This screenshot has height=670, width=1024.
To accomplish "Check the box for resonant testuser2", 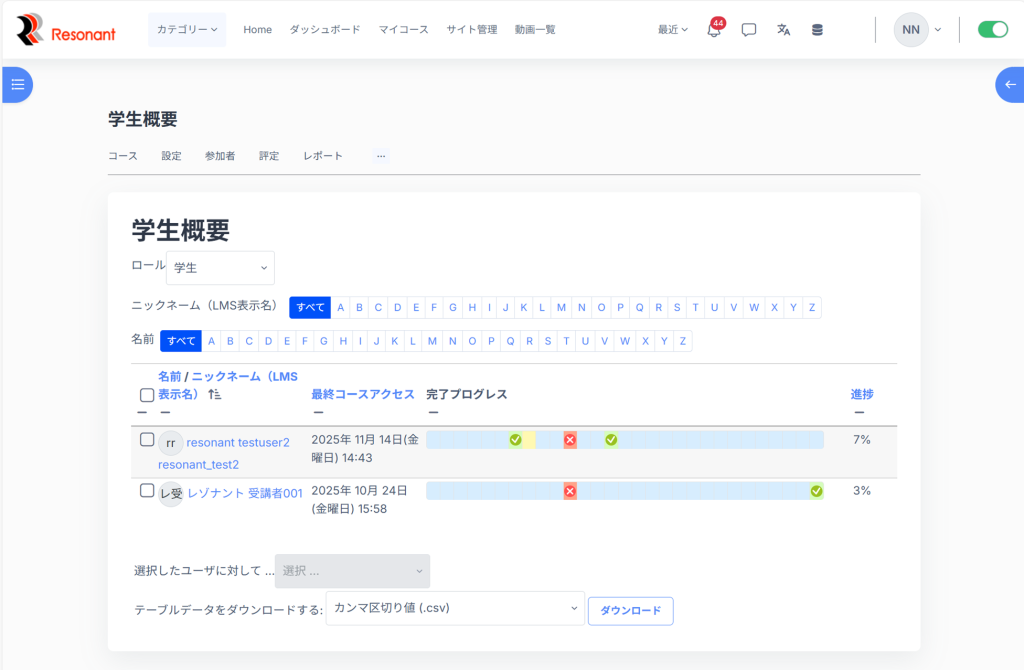I will [147, 440].
